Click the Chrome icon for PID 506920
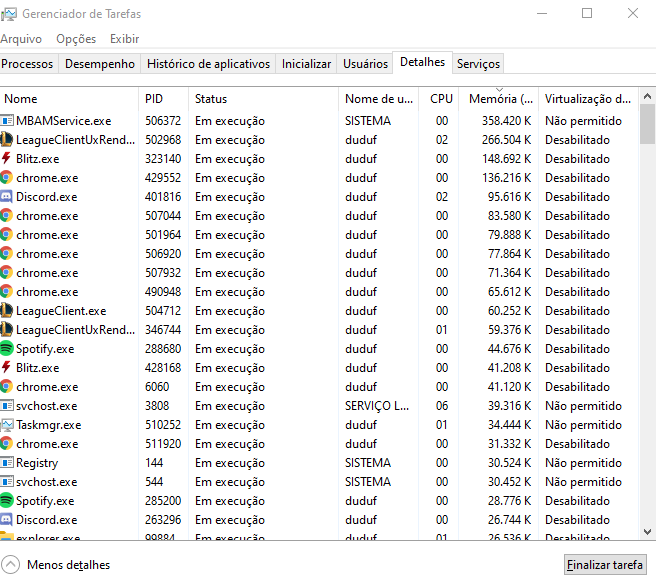This screenshot has width=656, height=587. point(6,254)
